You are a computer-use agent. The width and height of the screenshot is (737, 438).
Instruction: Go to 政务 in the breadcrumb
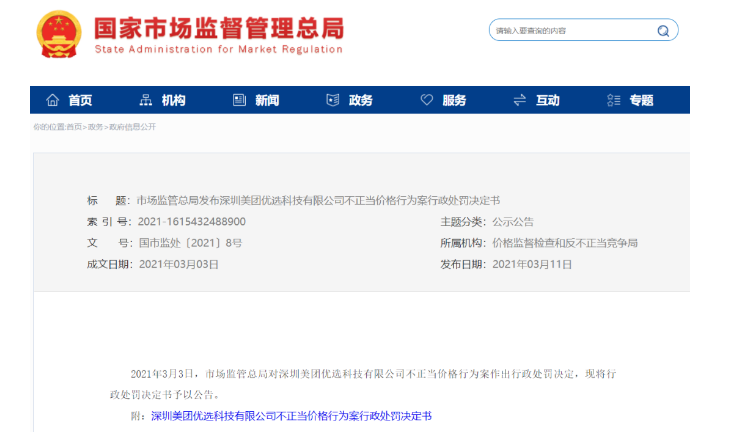pyautogui.click(x=95, y=127)
